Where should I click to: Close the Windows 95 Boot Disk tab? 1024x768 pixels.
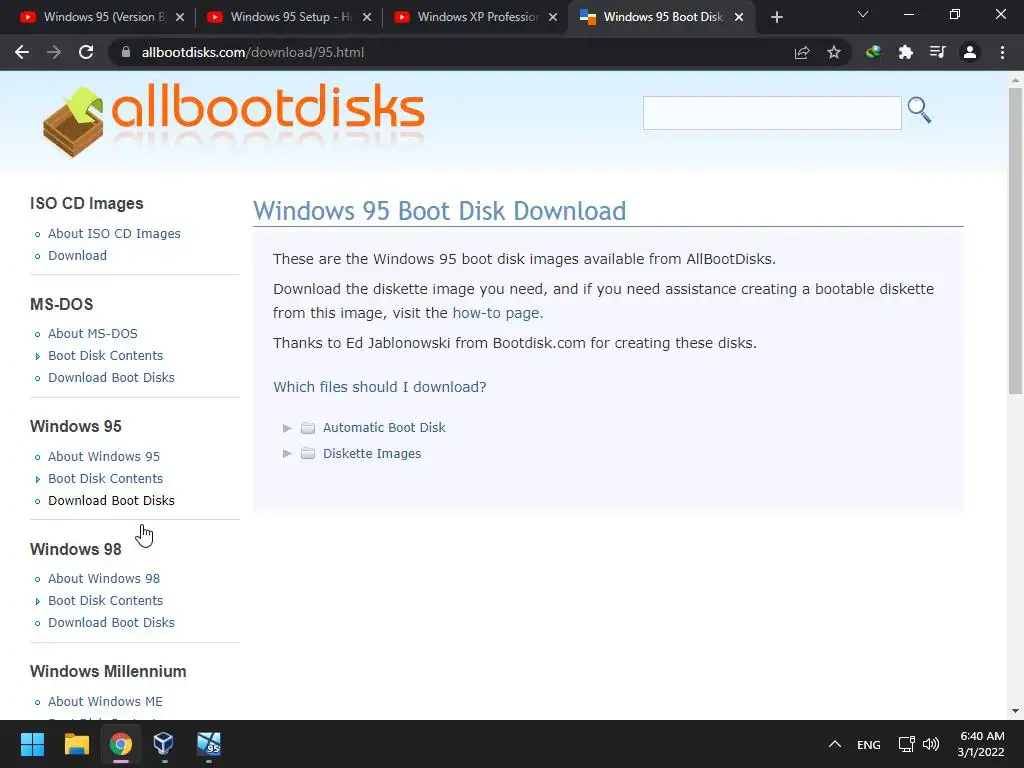[739, 17]
